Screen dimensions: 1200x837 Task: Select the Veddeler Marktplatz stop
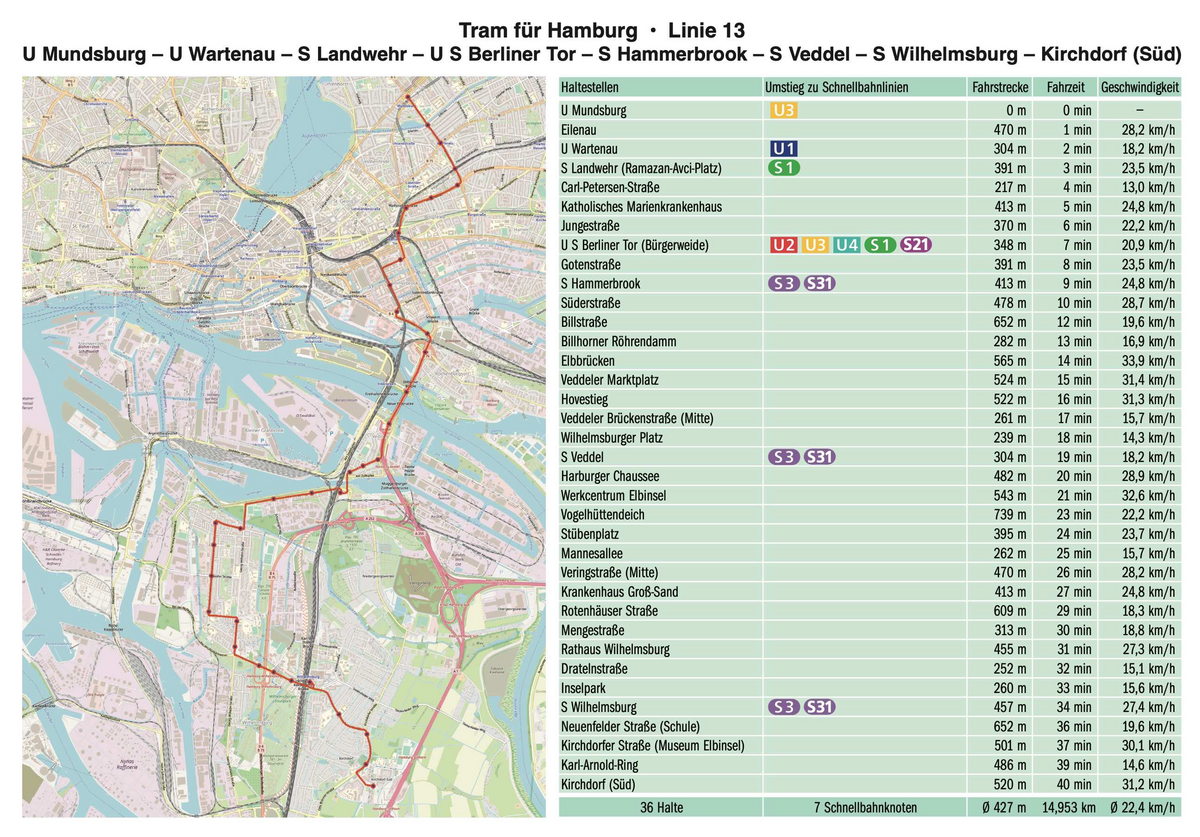click(610, 380)
